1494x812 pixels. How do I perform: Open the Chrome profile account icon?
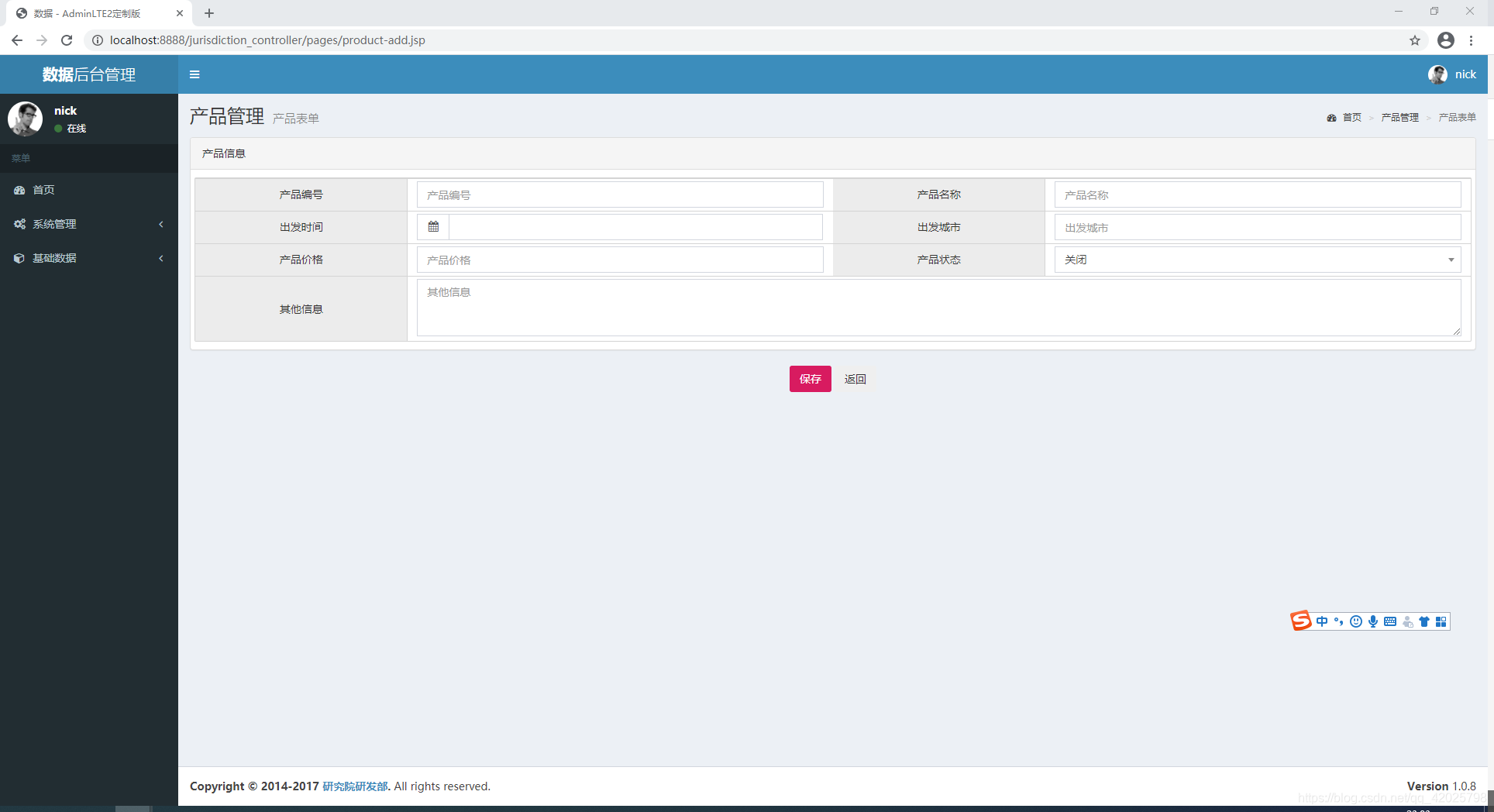coord(1446,40)
